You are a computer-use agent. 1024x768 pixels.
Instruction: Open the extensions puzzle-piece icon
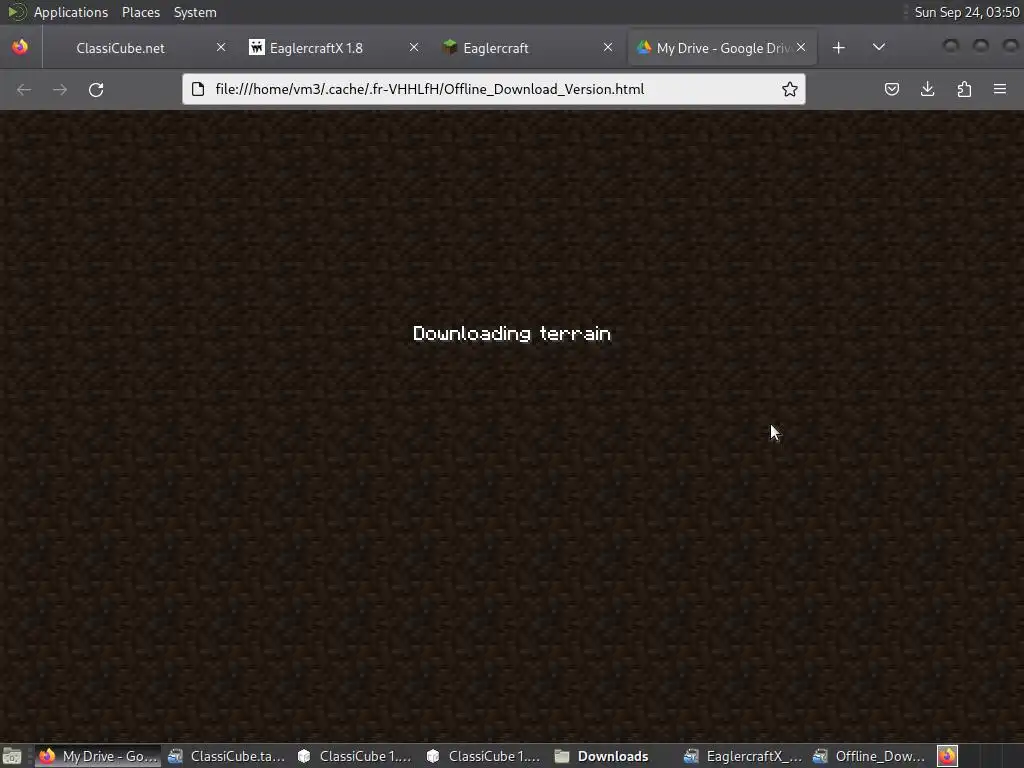(964, 89)
